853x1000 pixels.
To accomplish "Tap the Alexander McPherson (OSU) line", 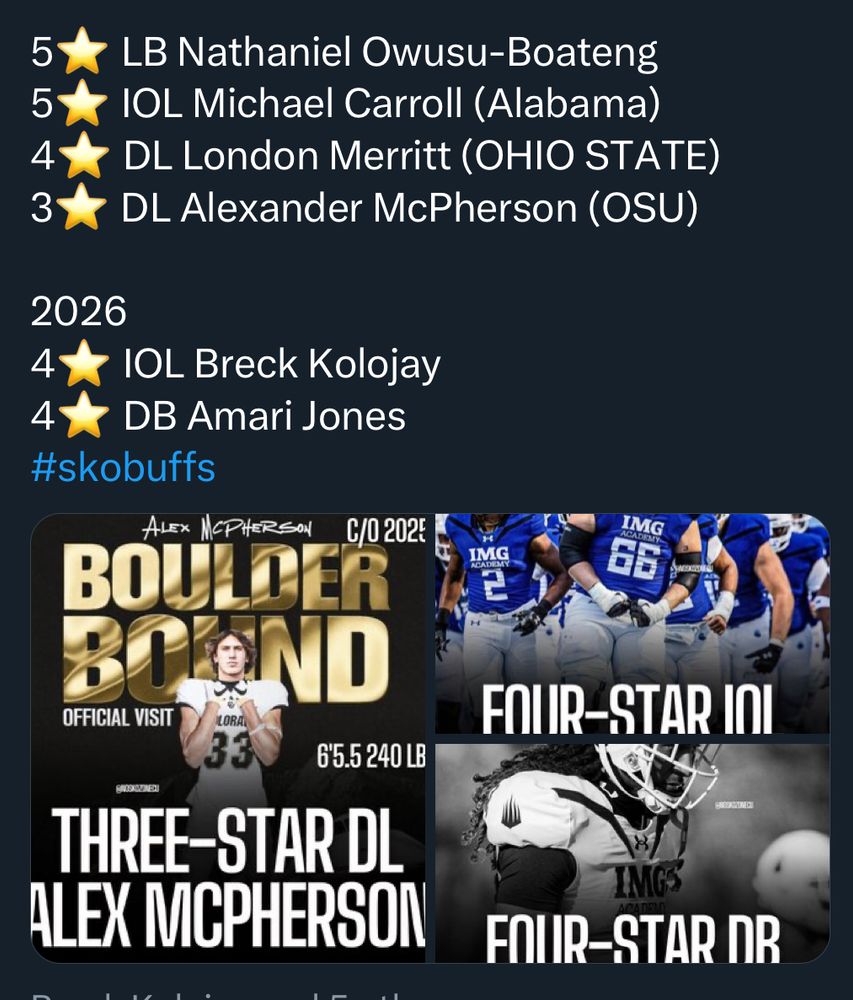I will (x=410, y=208).
